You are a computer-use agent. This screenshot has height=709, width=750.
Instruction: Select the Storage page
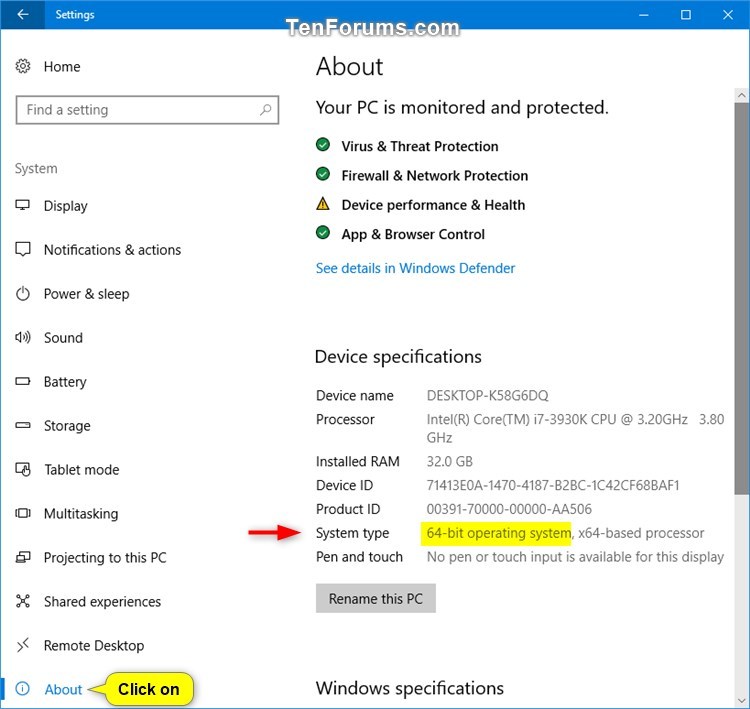67,426
